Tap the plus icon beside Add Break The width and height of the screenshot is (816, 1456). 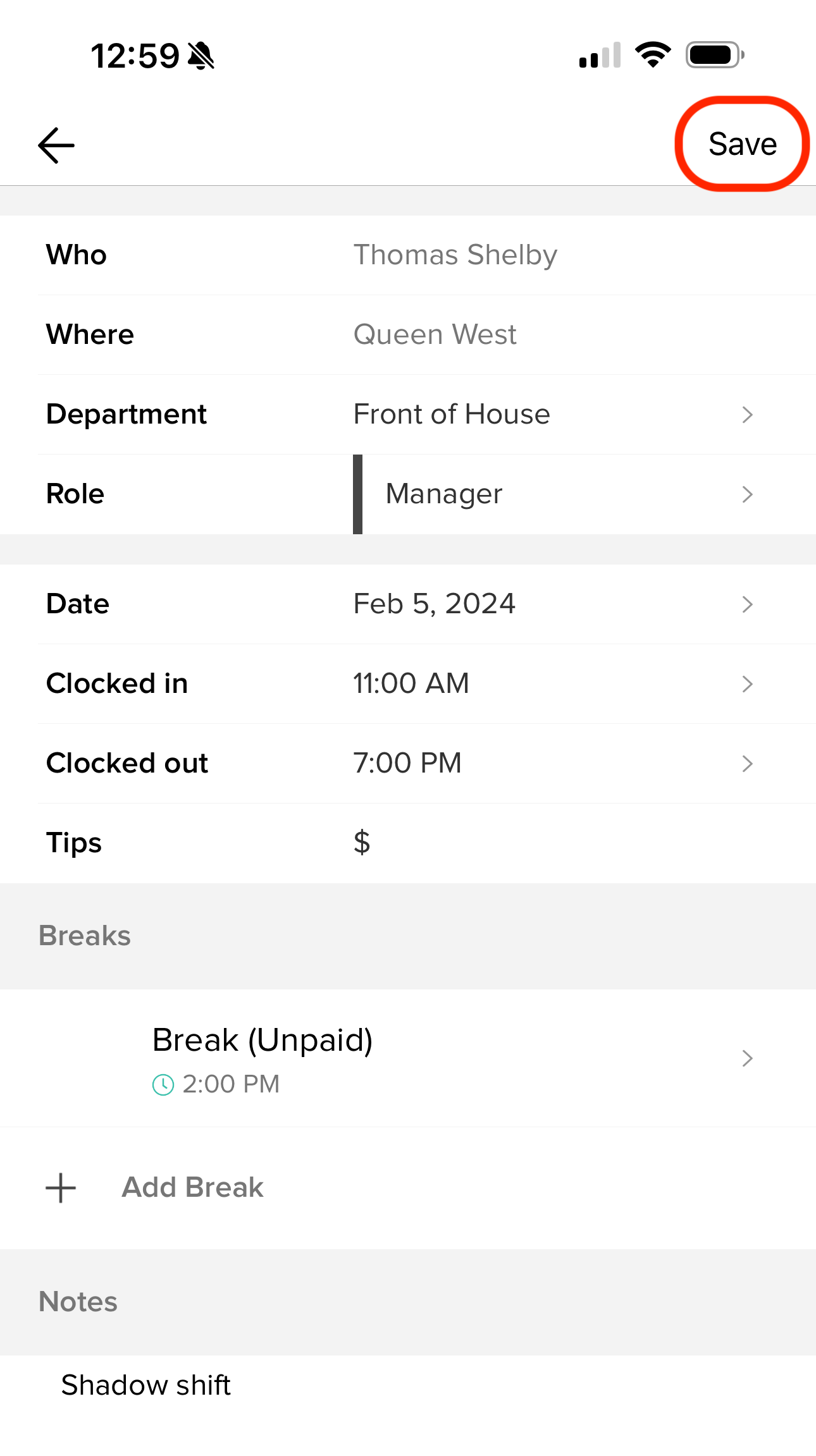click(61, 1188)
